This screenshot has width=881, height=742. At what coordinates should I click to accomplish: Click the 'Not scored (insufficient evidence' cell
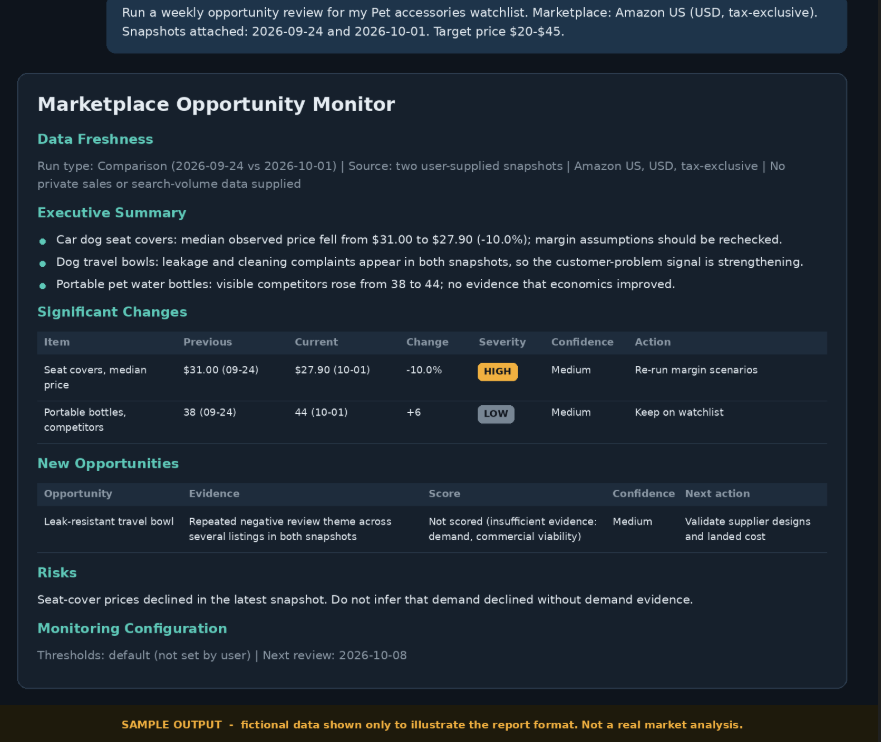pos(512,529)
